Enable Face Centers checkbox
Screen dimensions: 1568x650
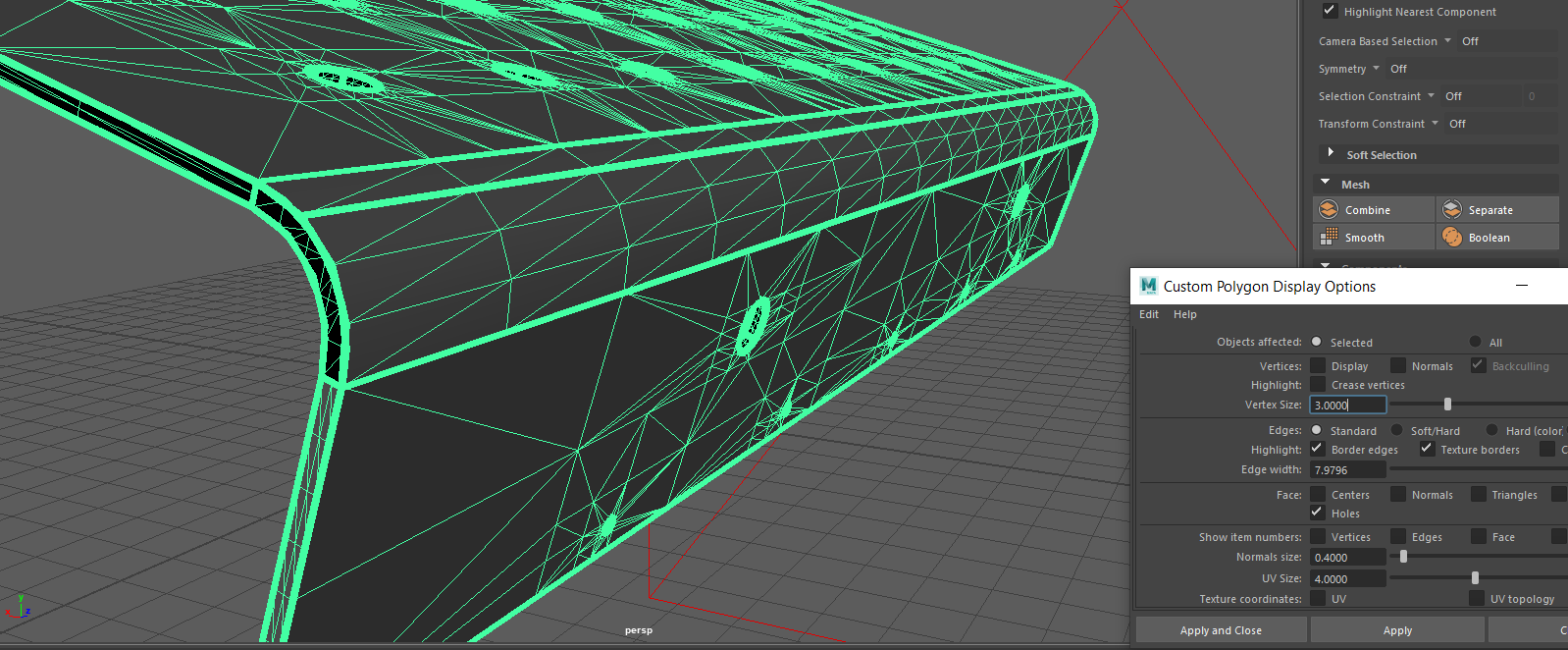[x=1318, y=494]
